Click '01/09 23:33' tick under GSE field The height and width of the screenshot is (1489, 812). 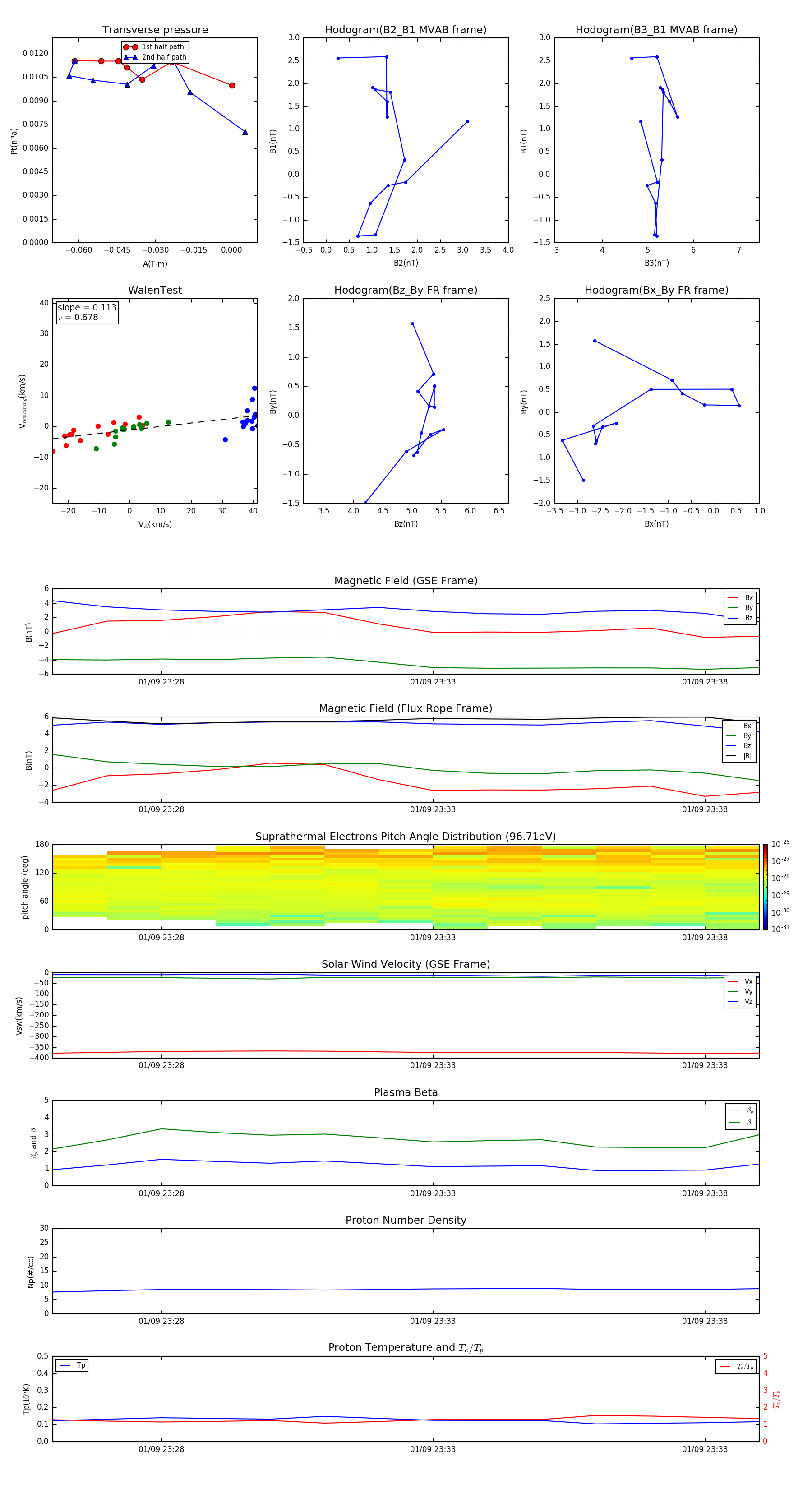coord(433,682)
